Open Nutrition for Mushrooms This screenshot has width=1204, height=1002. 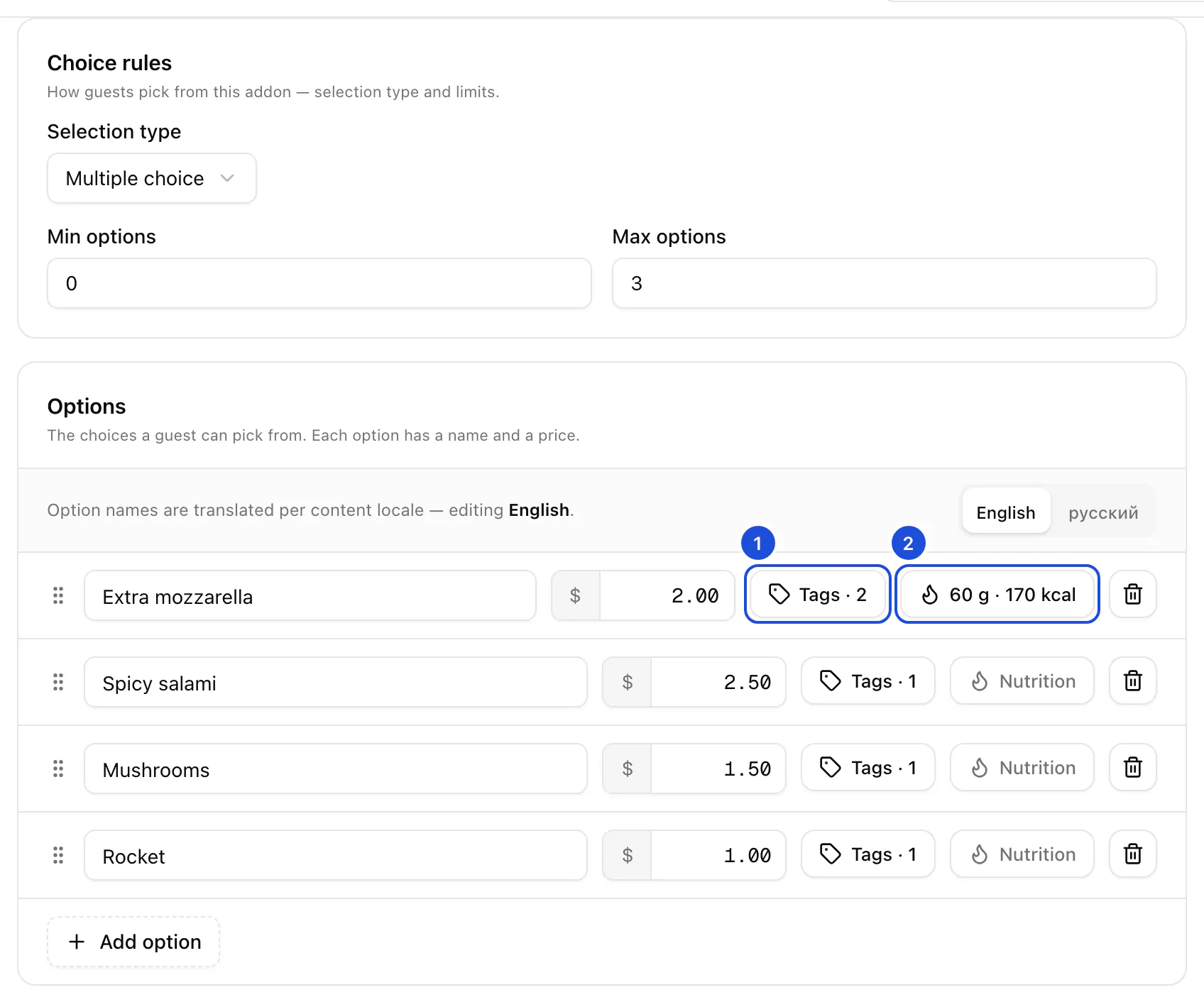click(x=1022, y=767)
